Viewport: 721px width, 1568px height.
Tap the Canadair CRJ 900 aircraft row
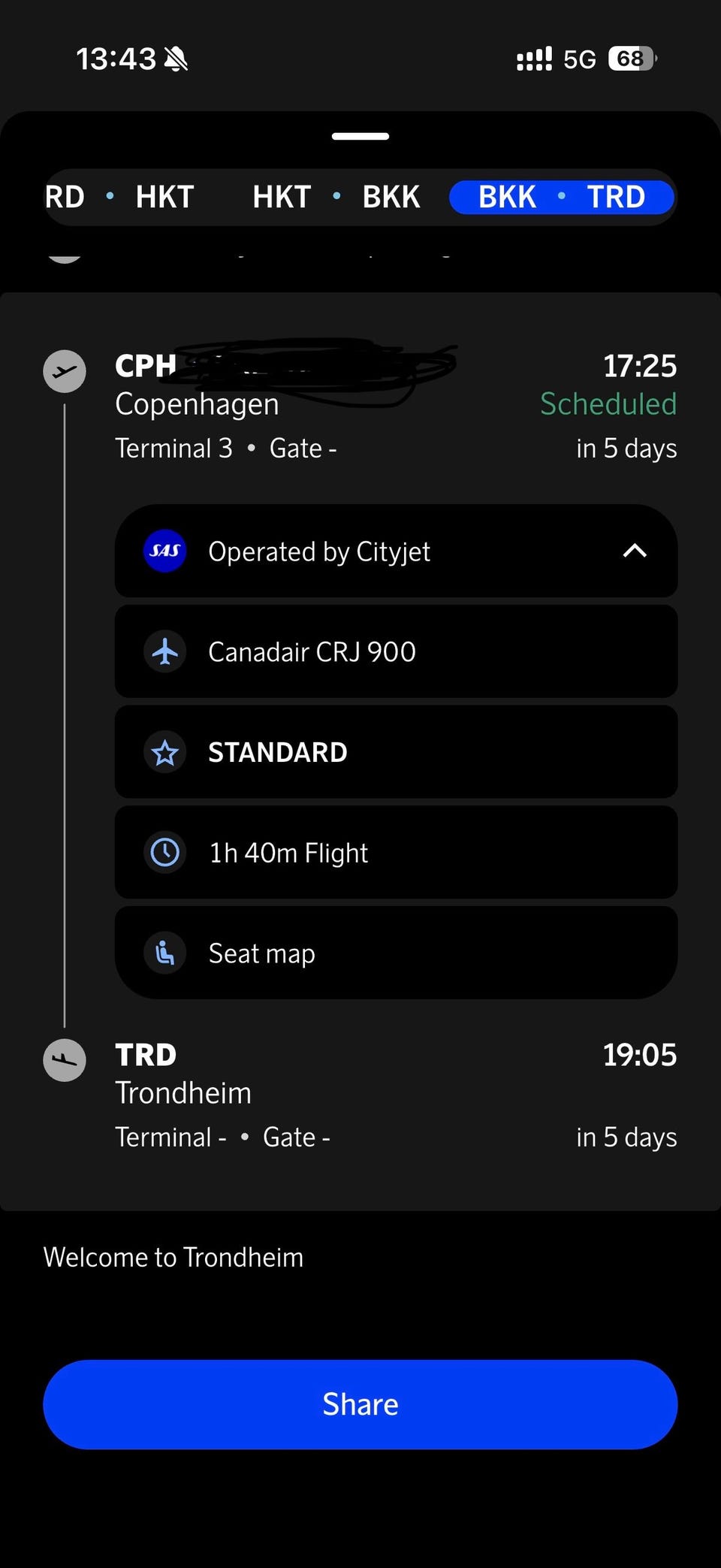coord(396,651)
